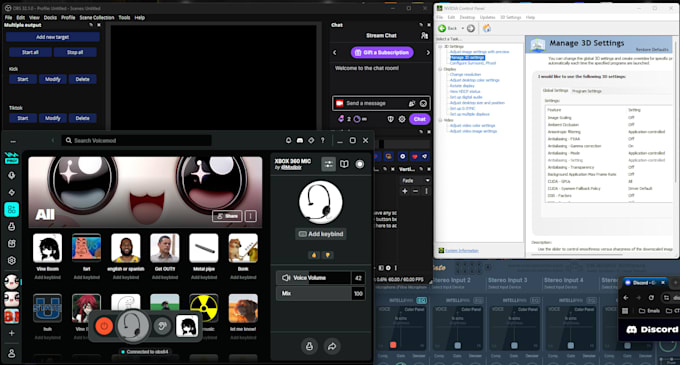
Task: Click the Start all button in OBS
Action: point(30,52)
